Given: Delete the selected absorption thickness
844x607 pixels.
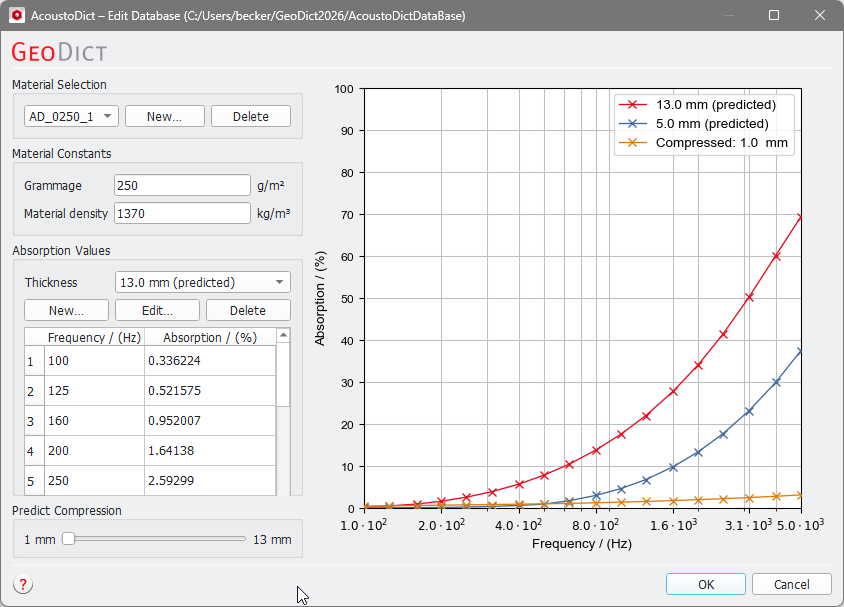Looking at the screenshot, I should point(248,310).
